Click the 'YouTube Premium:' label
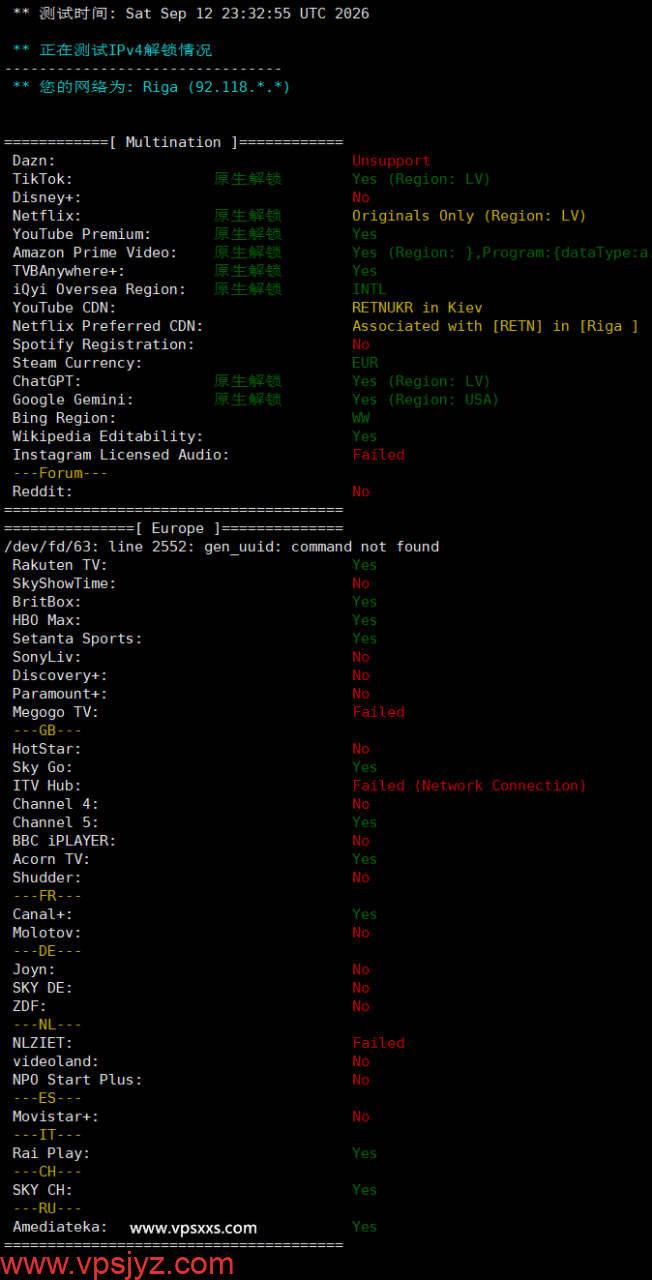652x1280 pixels. click(82, 234)
